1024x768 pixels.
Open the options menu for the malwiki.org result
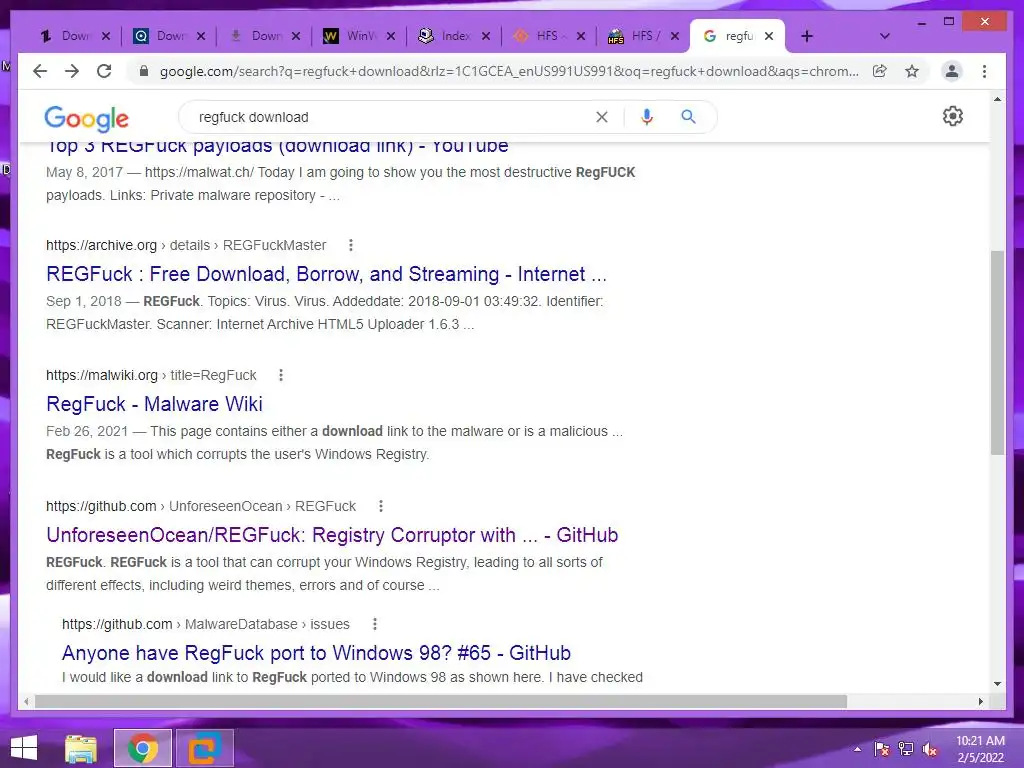(281, 375)
